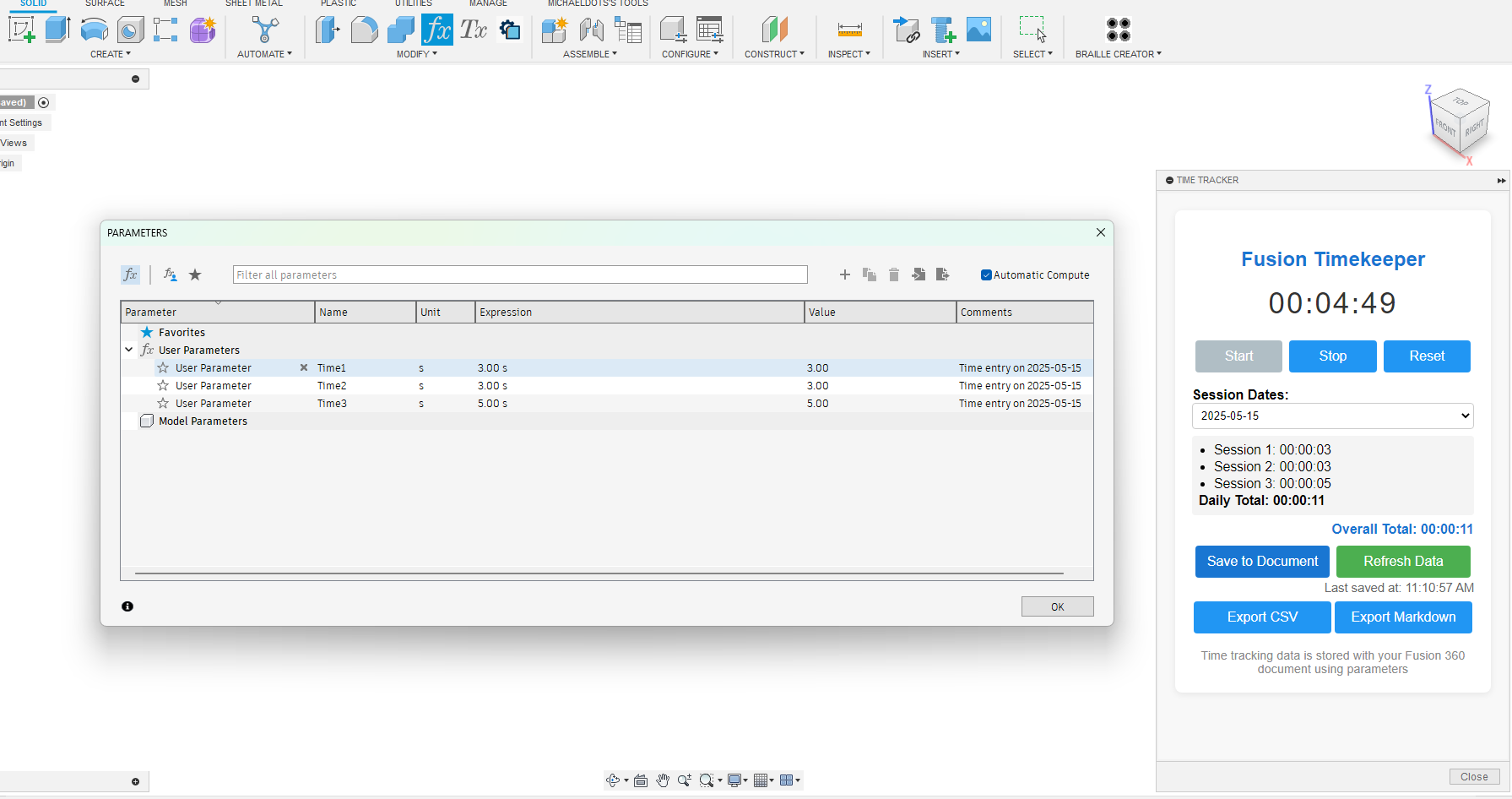Select the Hole tool
Image resolution: width=1512 pixels, height=799 pixels.
coord(130,30)
